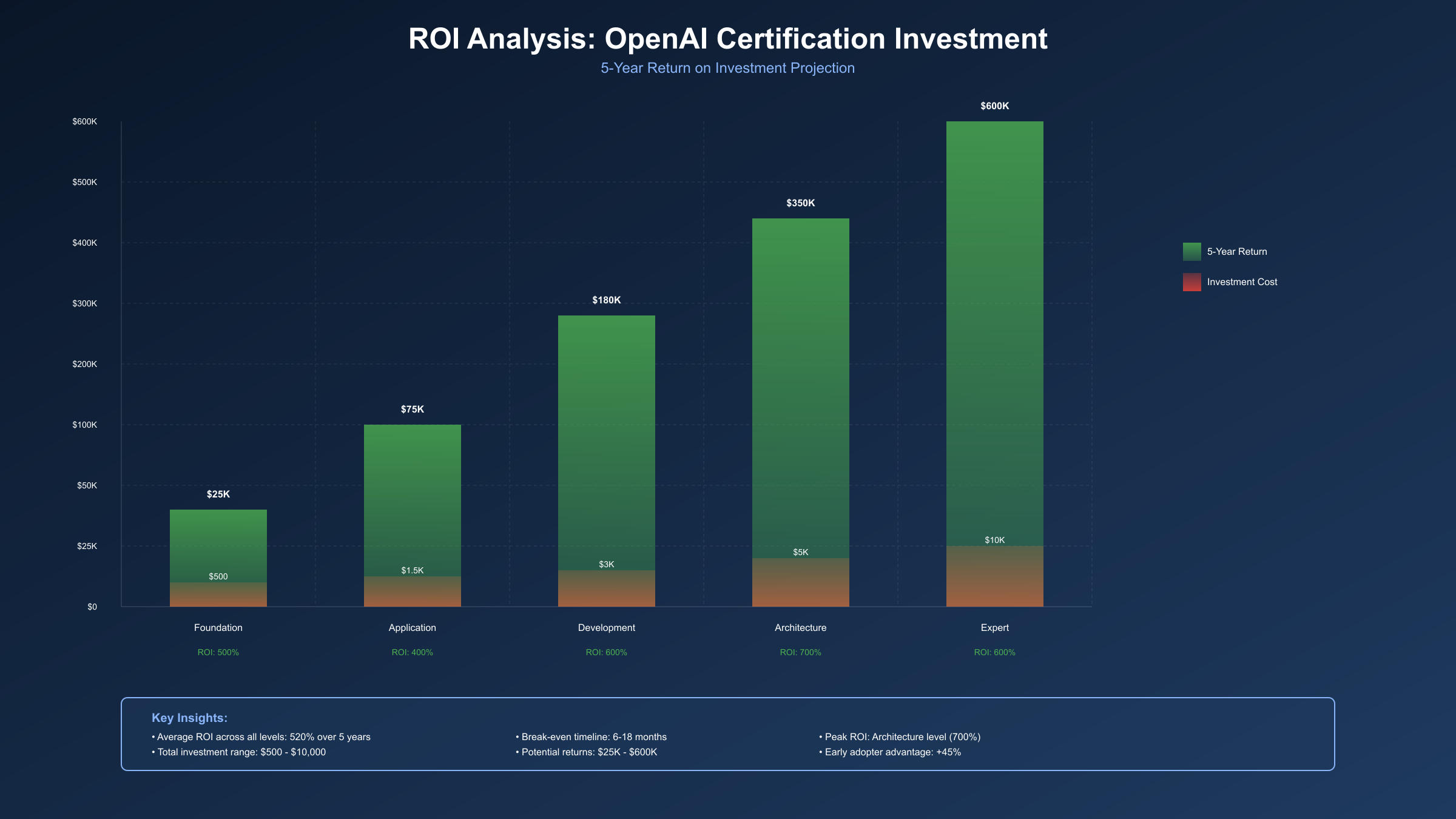Screen dimensions: 1456x819
Task: Click the $1.5K investment cost label
Action: (413, 571)
